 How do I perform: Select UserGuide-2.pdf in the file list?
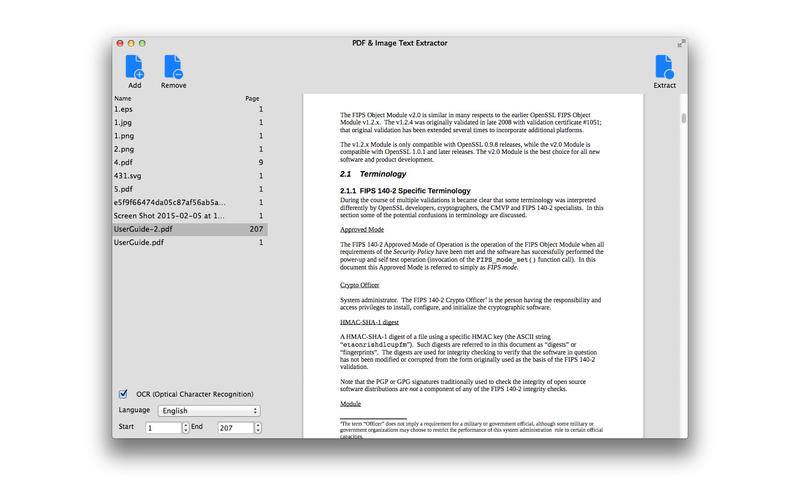189,229
